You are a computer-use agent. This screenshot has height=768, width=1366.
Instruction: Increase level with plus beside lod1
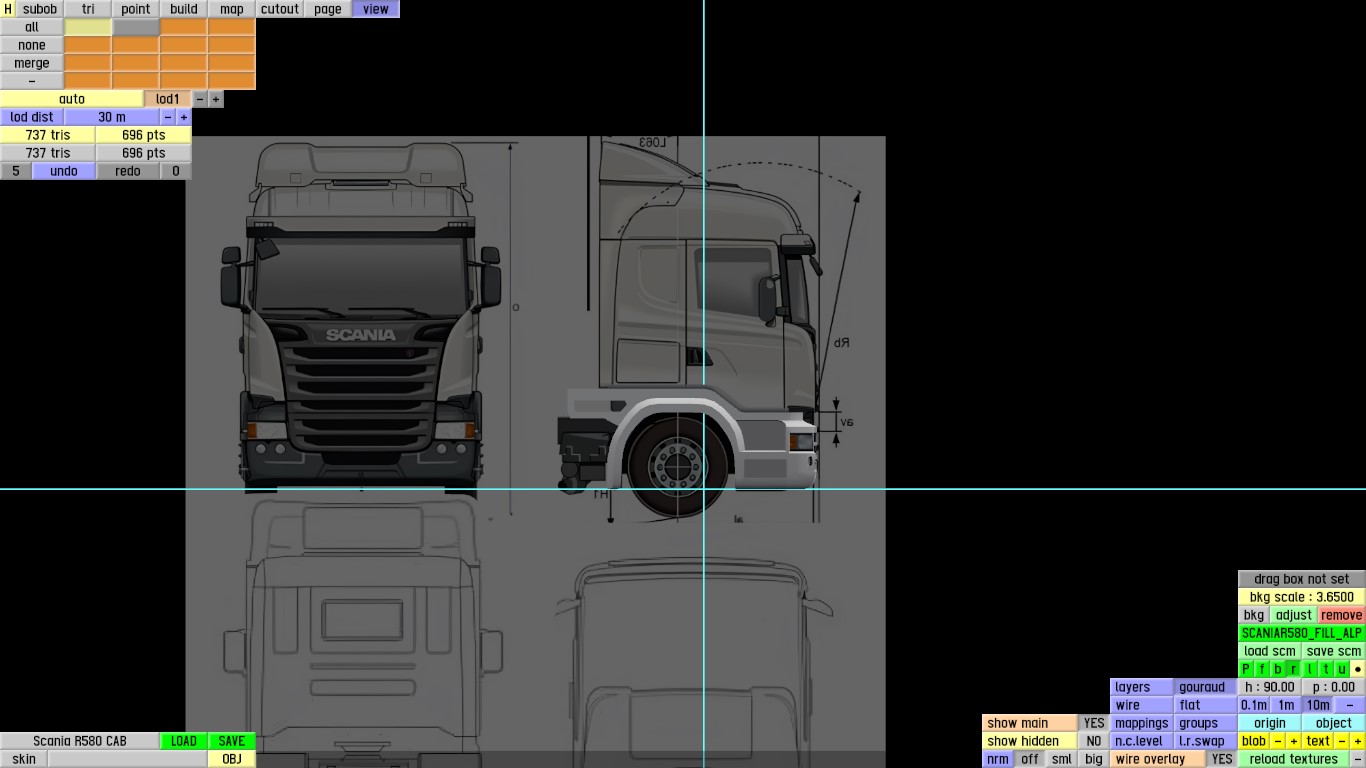tap(216, 99)
